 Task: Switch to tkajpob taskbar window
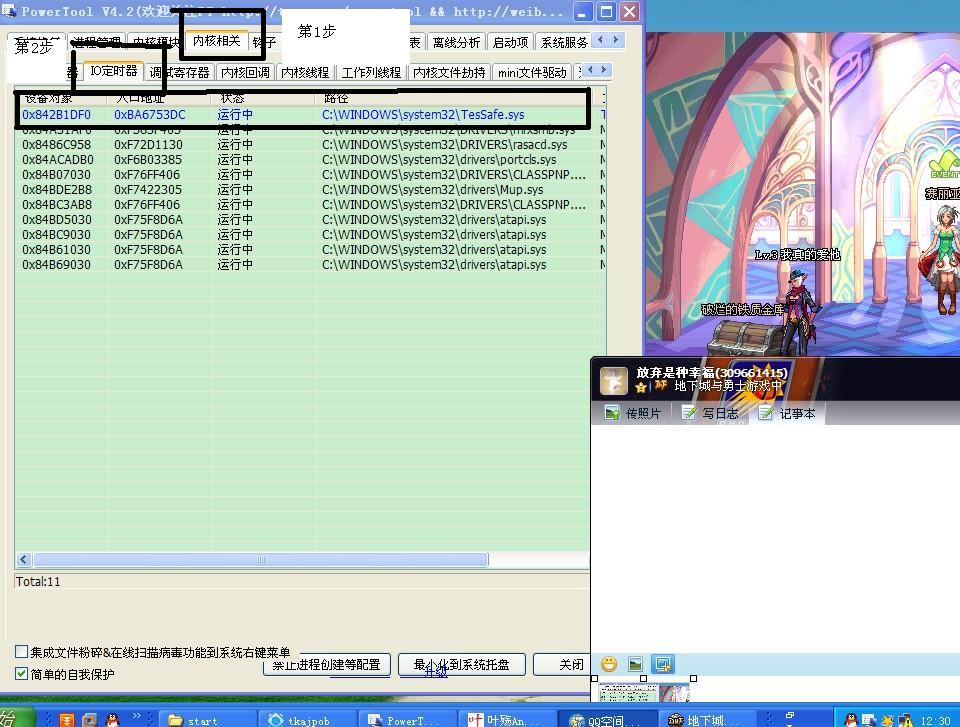(x=307, y=720)
